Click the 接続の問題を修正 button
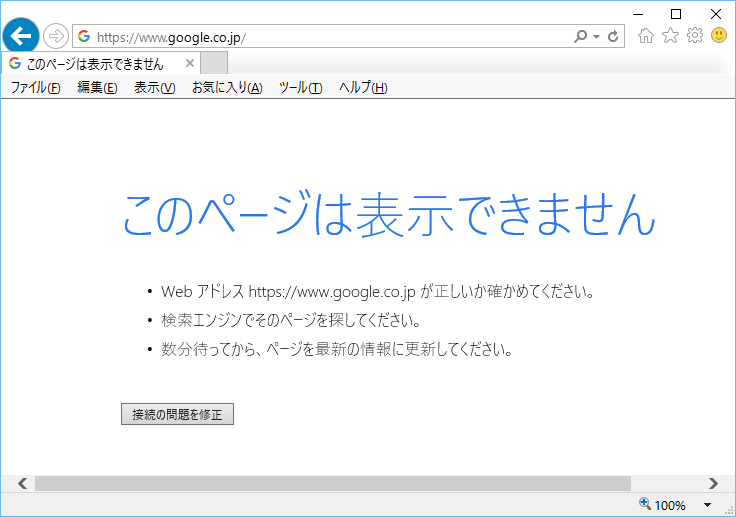Screen dimensions: 736x517 pos(177,414)
